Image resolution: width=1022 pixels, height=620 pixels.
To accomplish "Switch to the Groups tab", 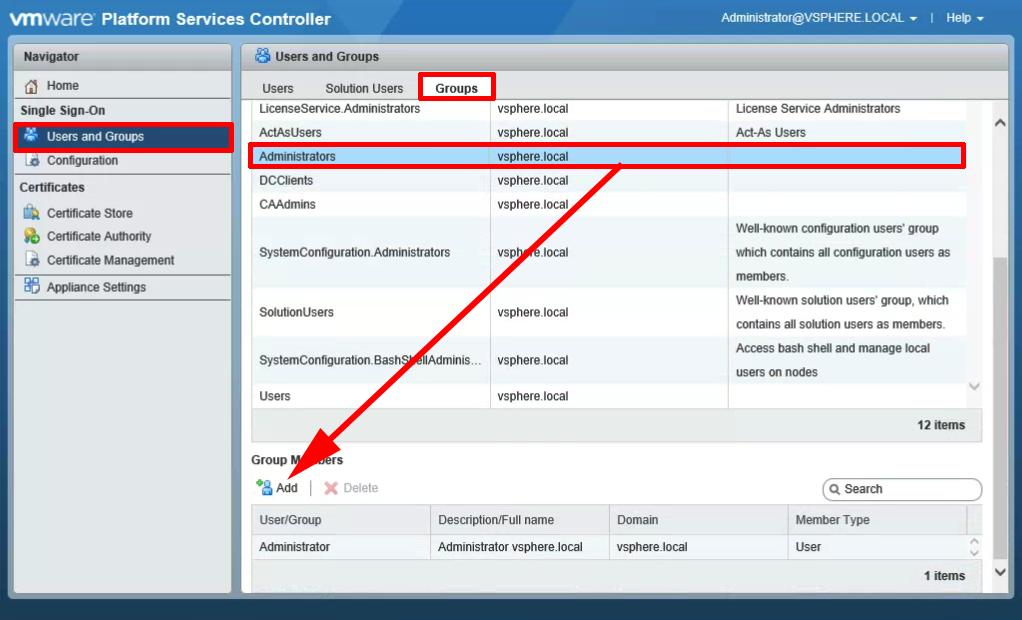I will coord(456,88).
